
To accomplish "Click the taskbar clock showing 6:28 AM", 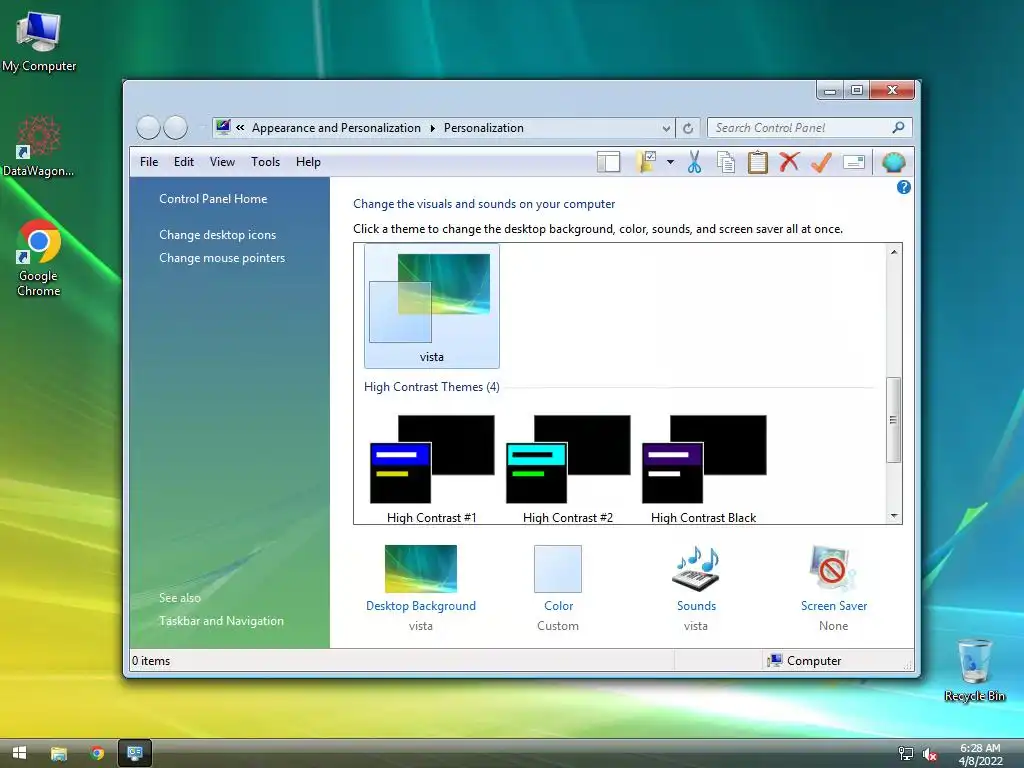I will click(980, 754).
